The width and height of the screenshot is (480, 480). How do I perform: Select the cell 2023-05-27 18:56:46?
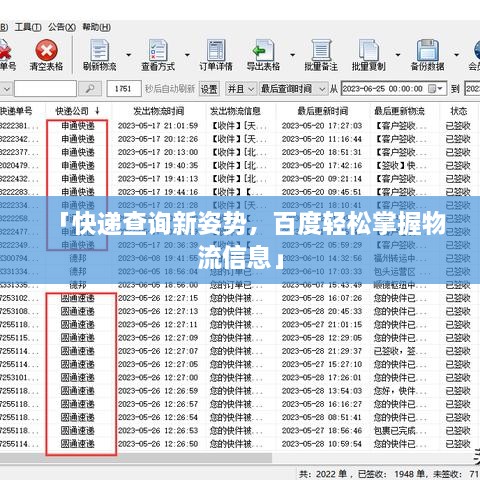tap(322, 431)
